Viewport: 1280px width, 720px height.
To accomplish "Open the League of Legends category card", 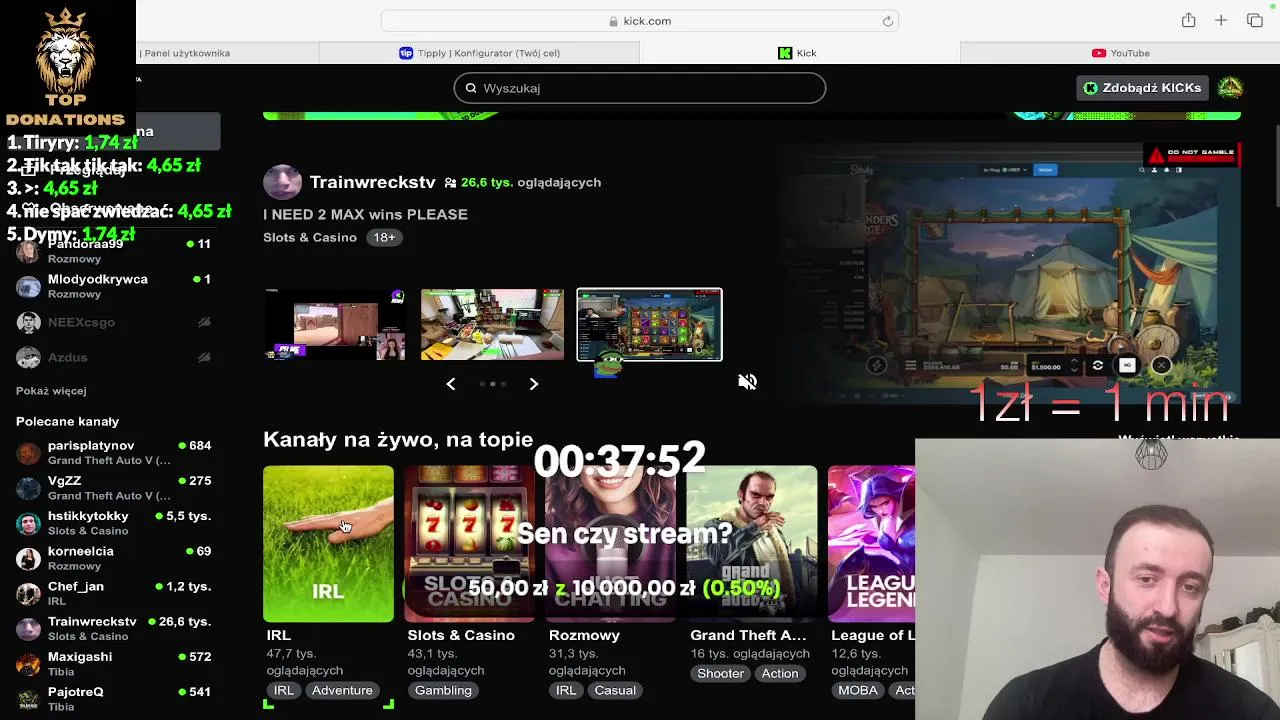I will 871,544.
